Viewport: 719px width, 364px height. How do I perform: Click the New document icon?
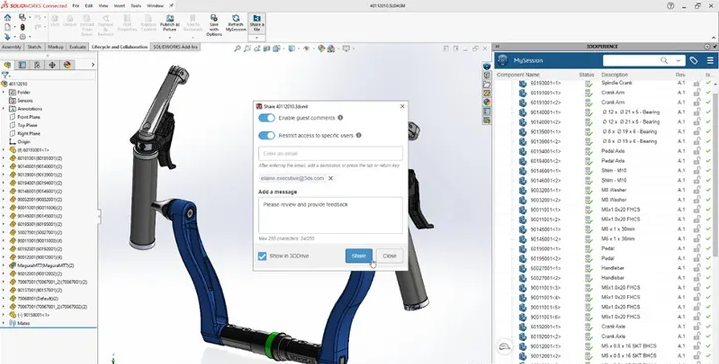(8, 27)
